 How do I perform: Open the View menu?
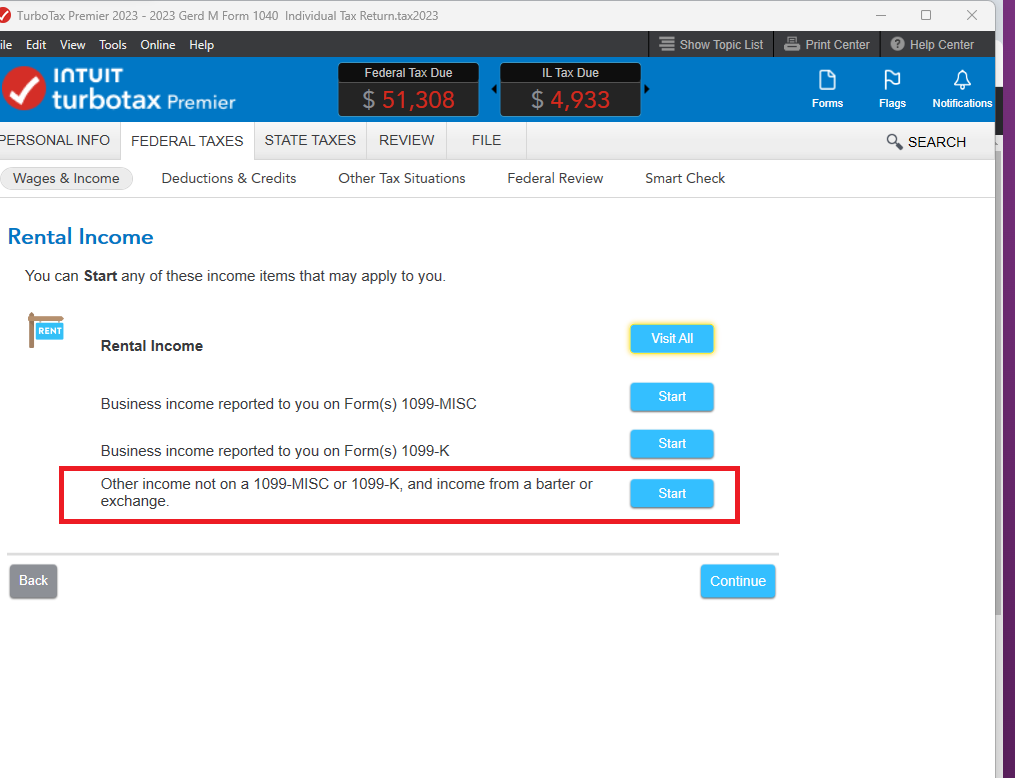(72, 45)
